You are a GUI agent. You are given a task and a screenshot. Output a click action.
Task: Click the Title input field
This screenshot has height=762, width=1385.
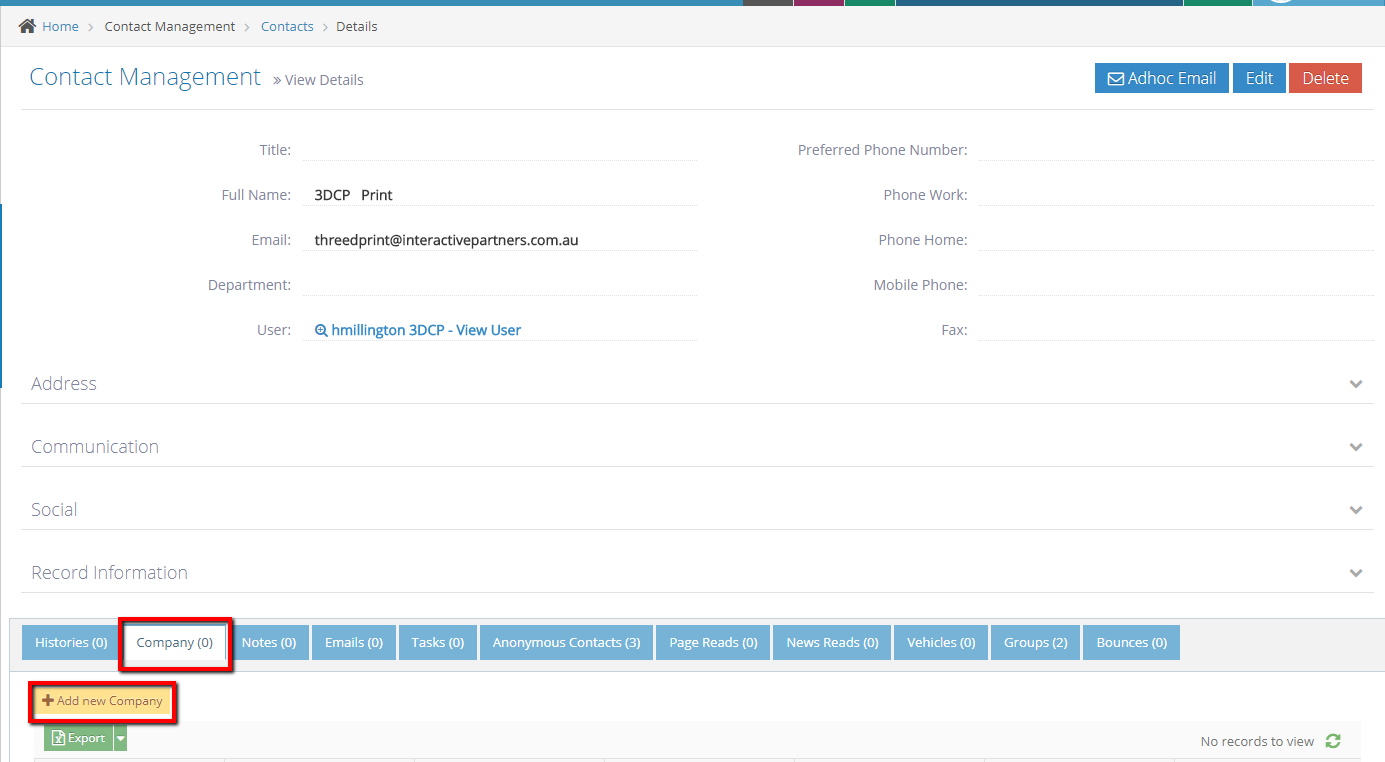tap(500, 149)
